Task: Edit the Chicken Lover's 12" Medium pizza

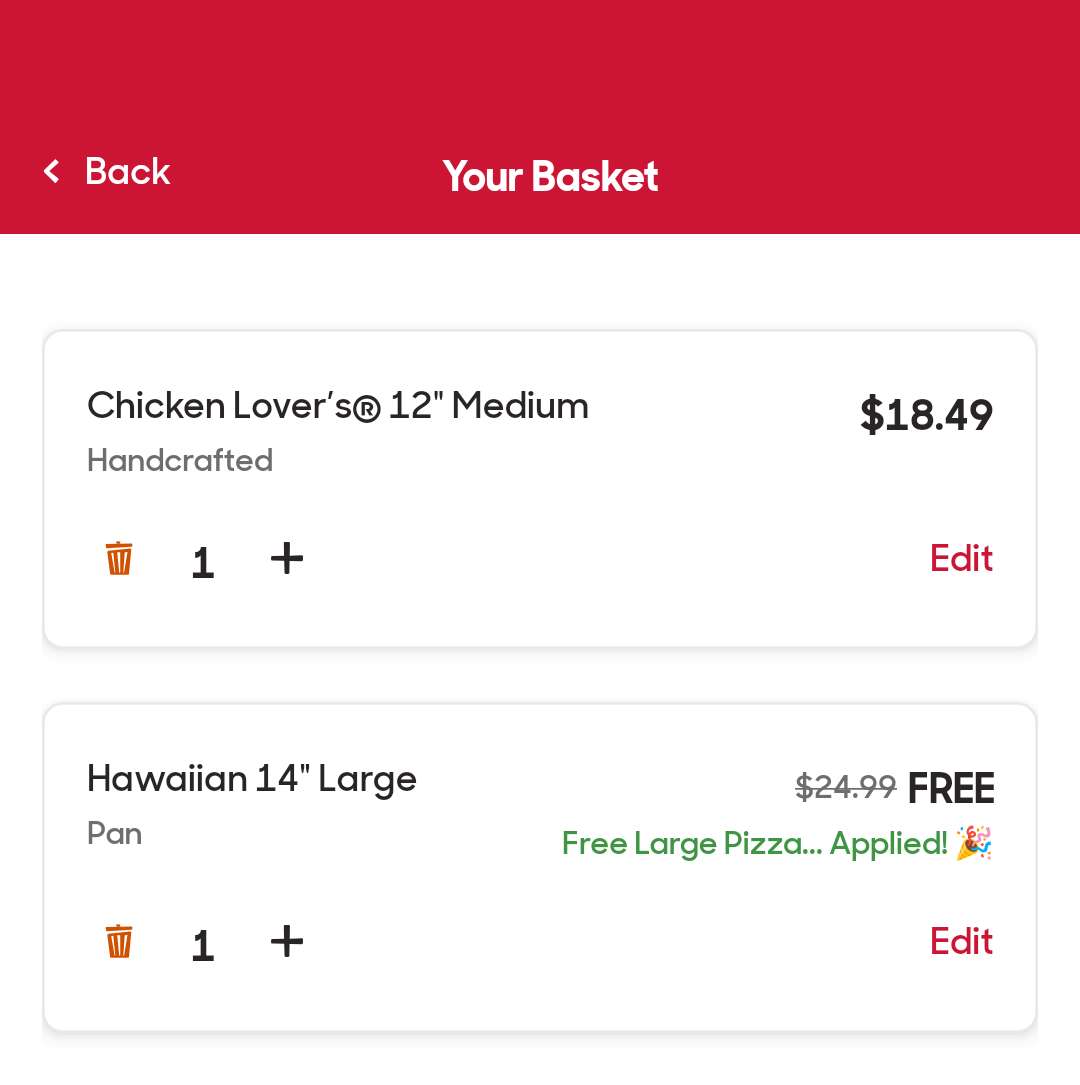Action: (961, 558)
